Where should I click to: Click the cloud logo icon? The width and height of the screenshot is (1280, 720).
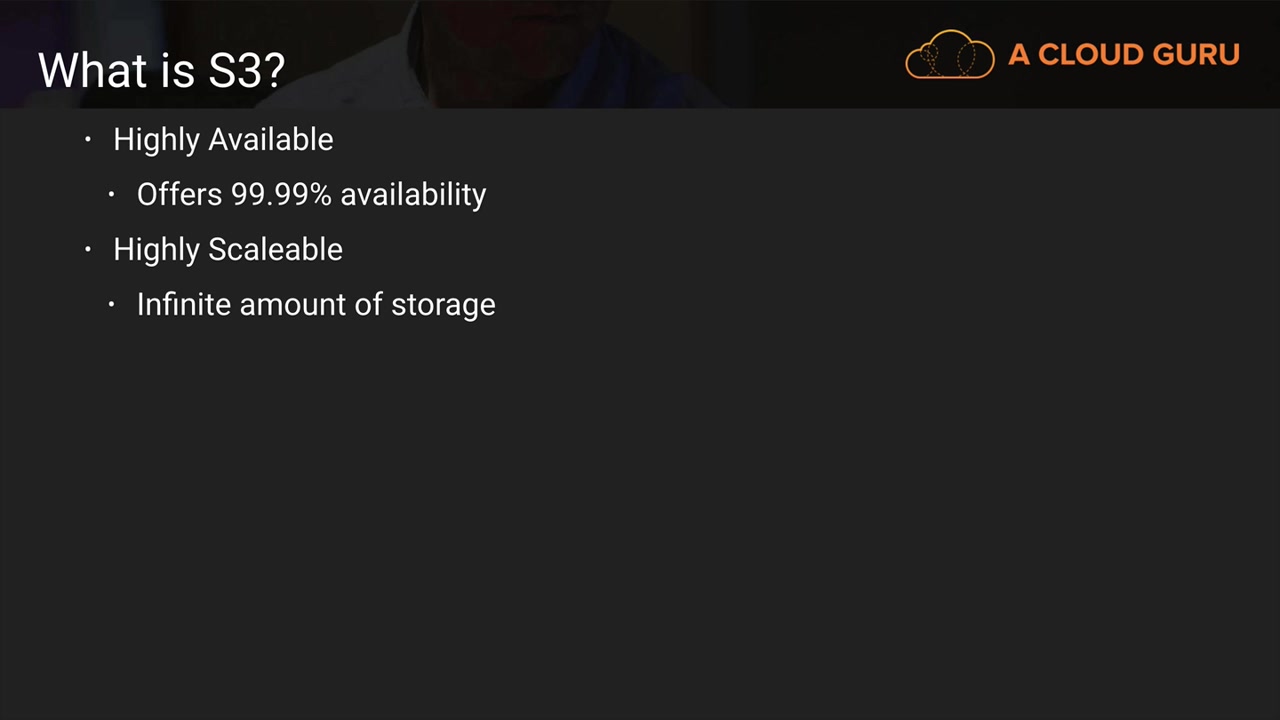(949, 54)
